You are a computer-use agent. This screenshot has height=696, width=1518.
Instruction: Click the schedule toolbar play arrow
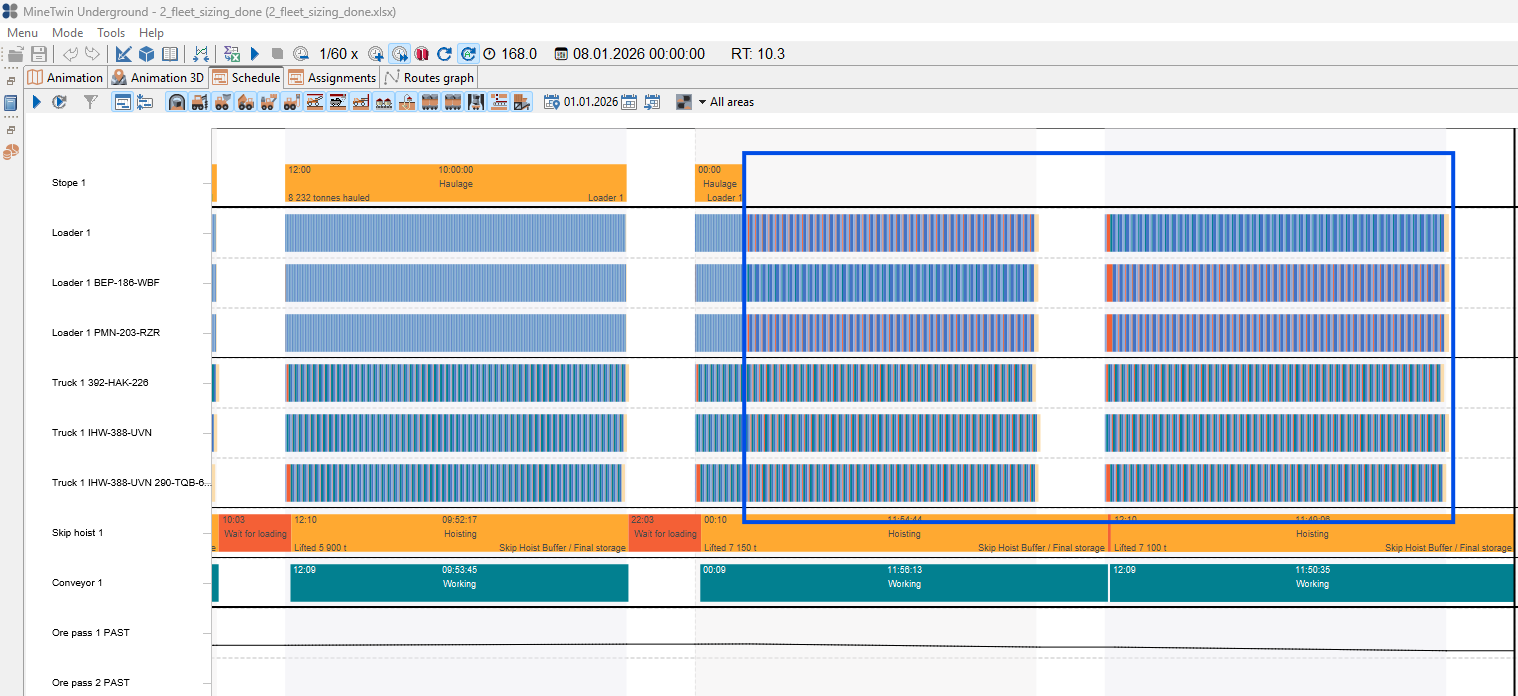[37, 102]
